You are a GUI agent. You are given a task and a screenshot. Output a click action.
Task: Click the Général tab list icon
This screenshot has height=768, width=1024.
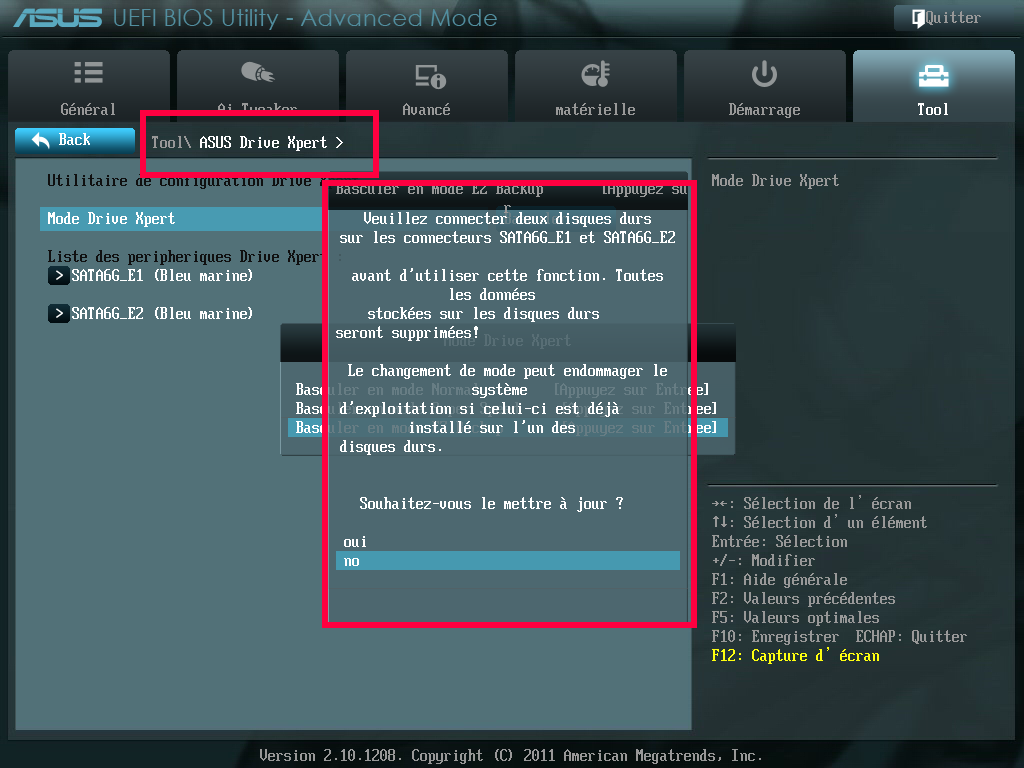point(88,73)
